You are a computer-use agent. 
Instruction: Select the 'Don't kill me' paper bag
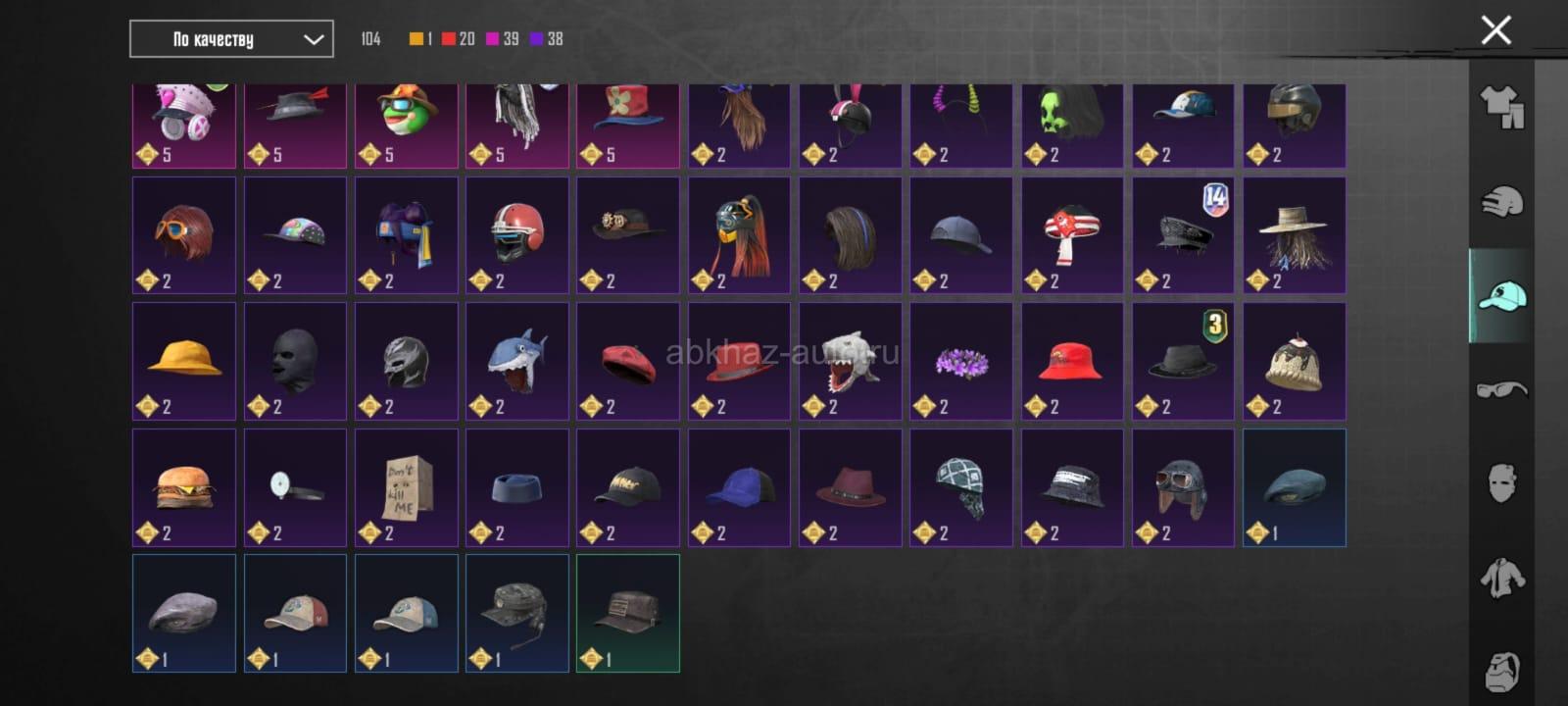click(x=407, y=487)
